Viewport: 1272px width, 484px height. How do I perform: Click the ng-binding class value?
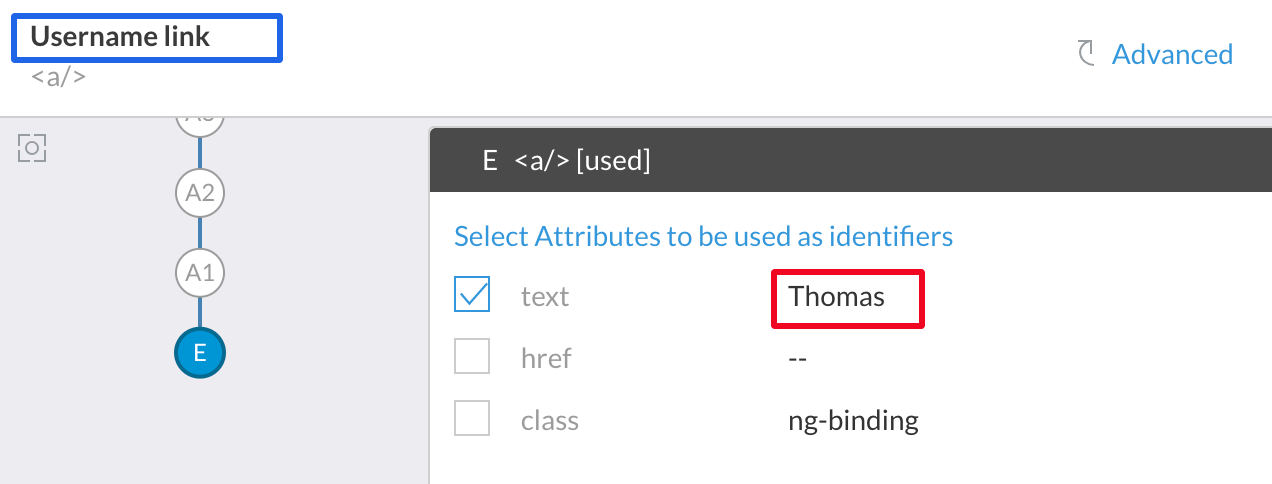[x=853, y=421]
